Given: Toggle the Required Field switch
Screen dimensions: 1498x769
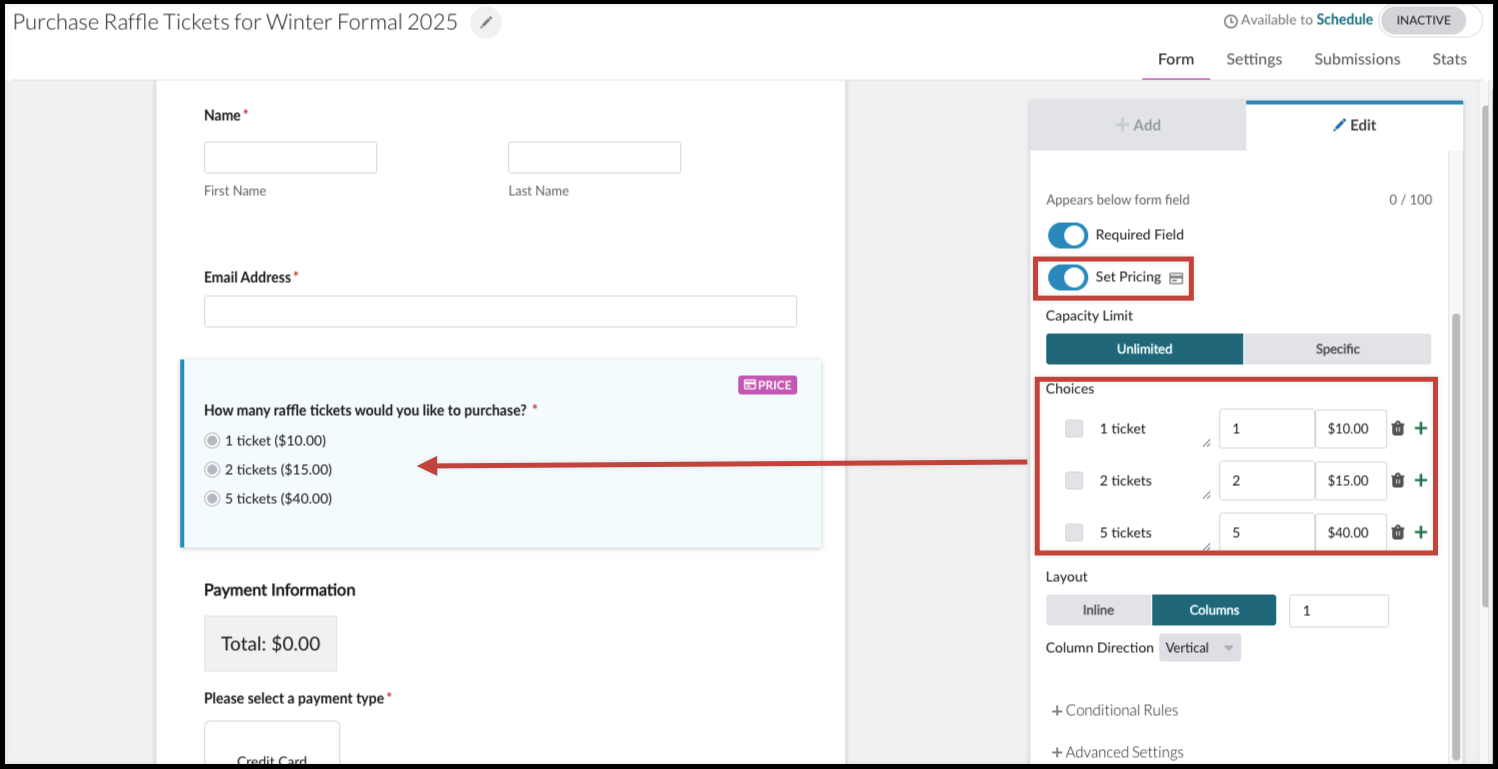Looking at the screenshot, I should click(x=1067, y=235).
